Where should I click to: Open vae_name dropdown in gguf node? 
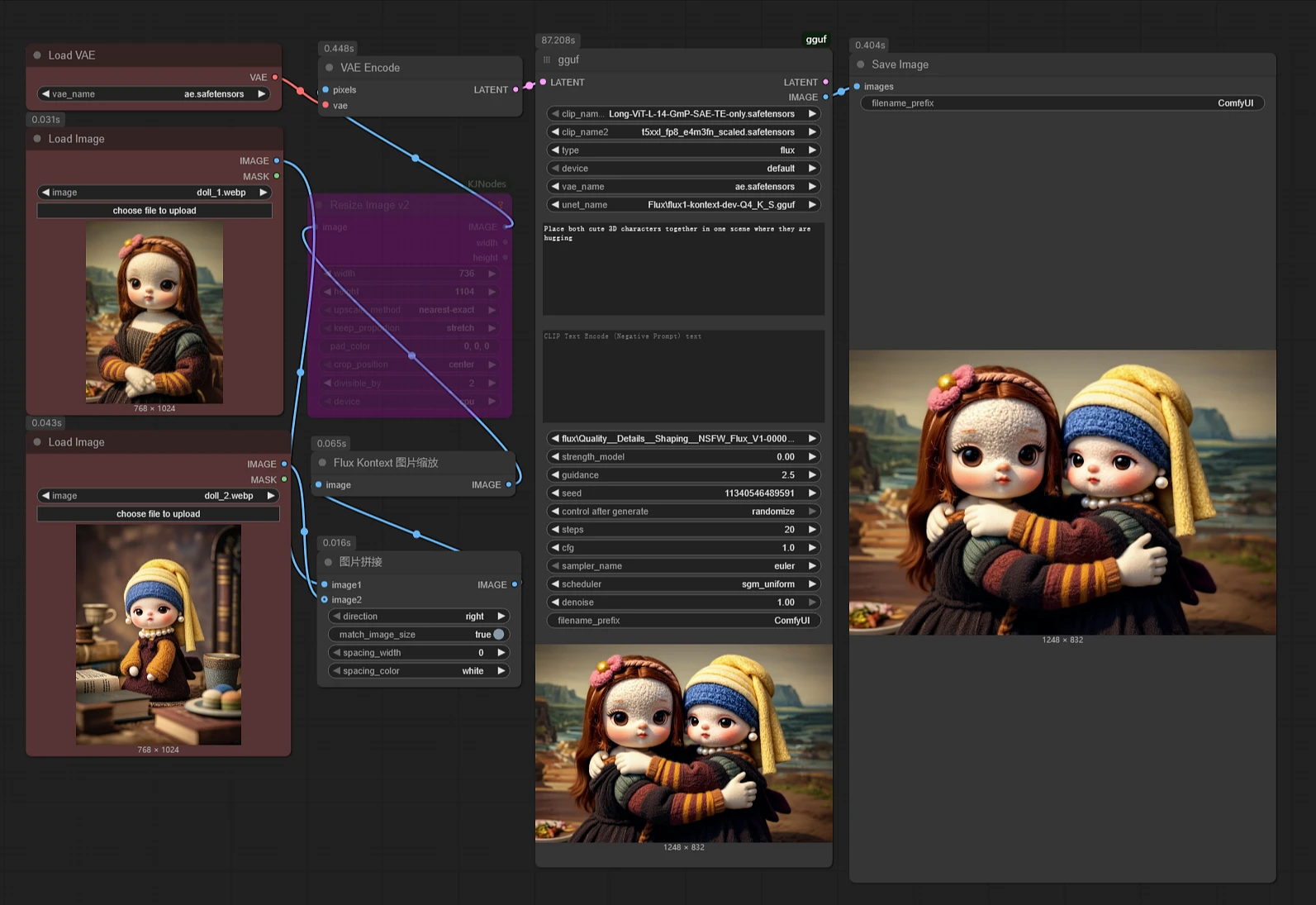pyautogui.click(x=684, y=187)
